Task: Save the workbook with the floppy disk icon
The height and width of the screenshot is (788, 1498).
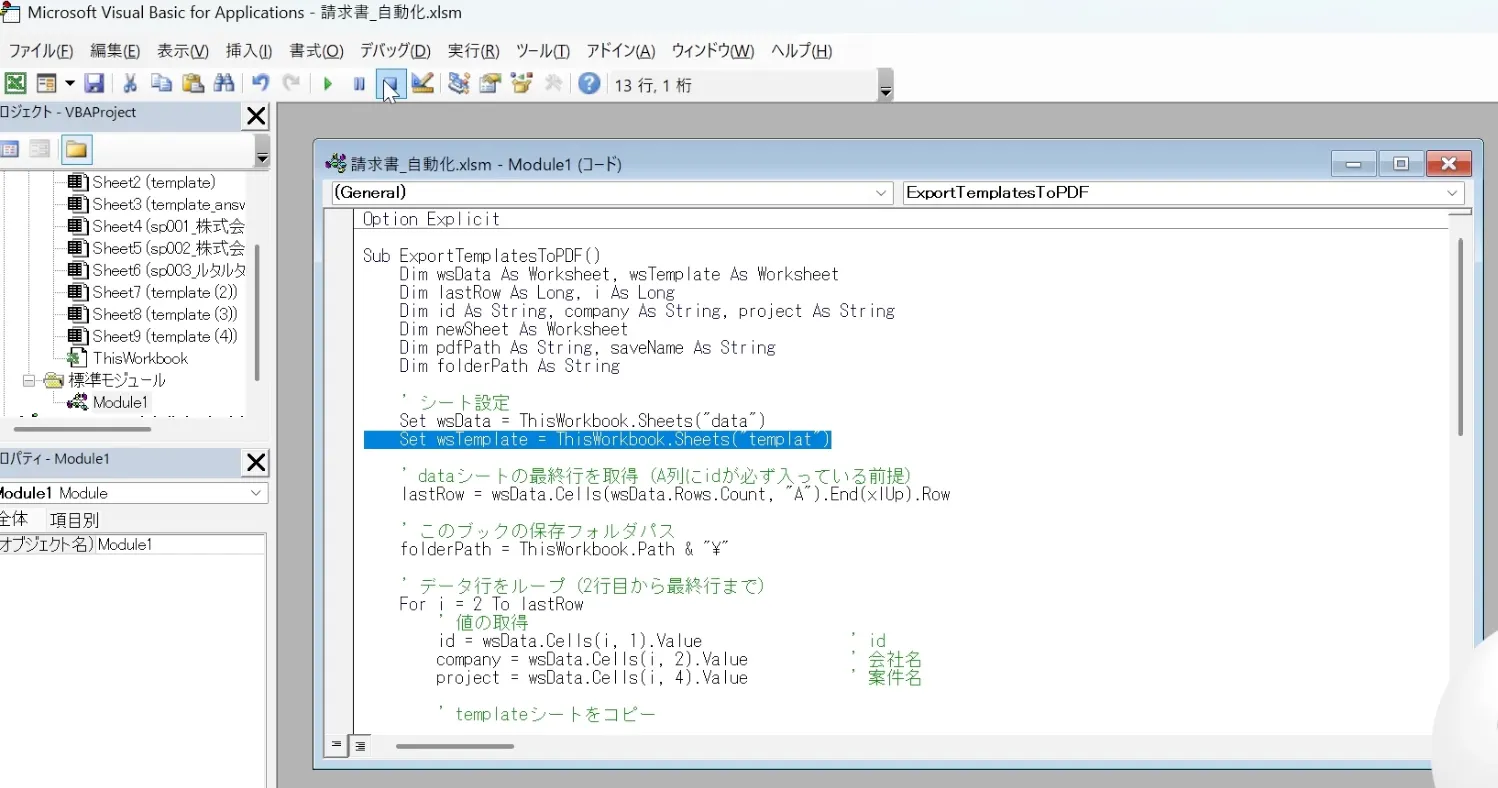Action: point(94,84)
